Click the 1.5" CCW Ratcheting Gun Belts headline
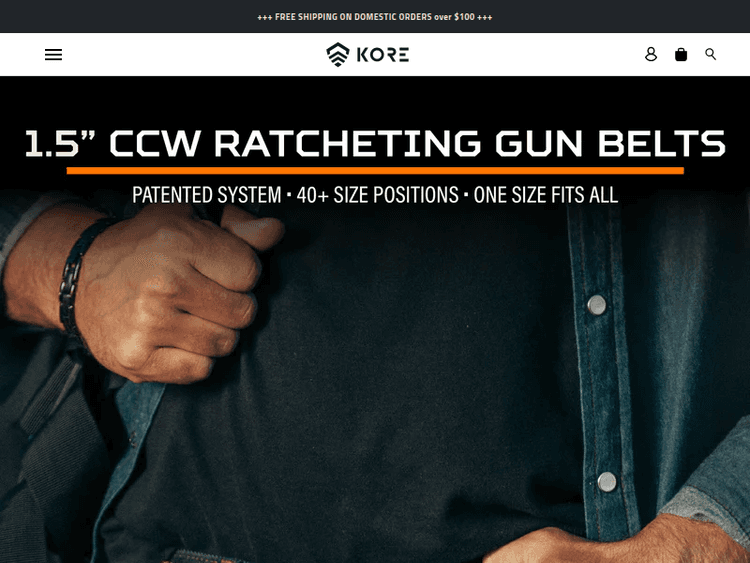 (375, 143)
